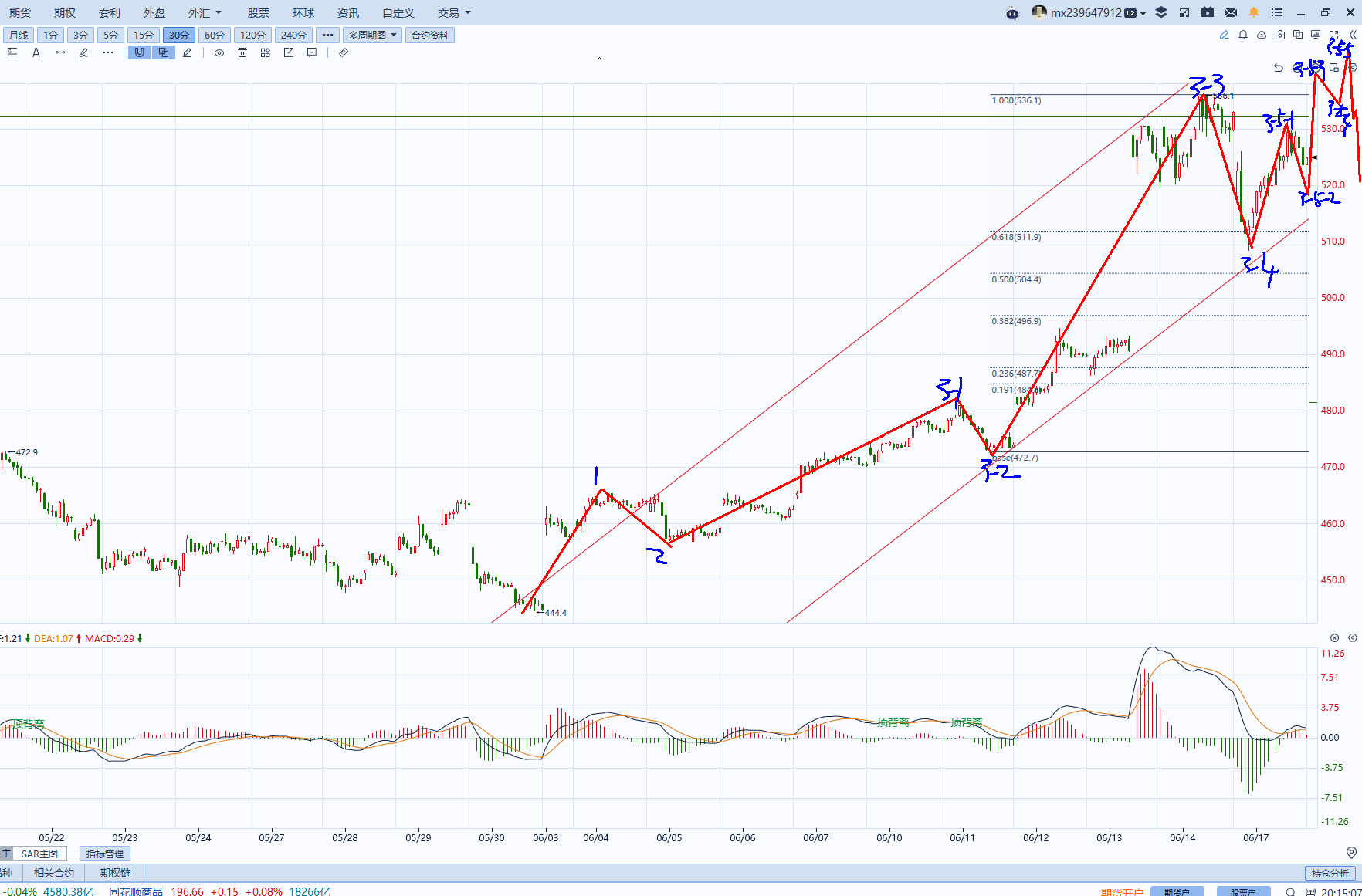Screen dimensions: 1362x896
Task: Collapse the side panel with double chevron
Action: [x=1353, y=35]
